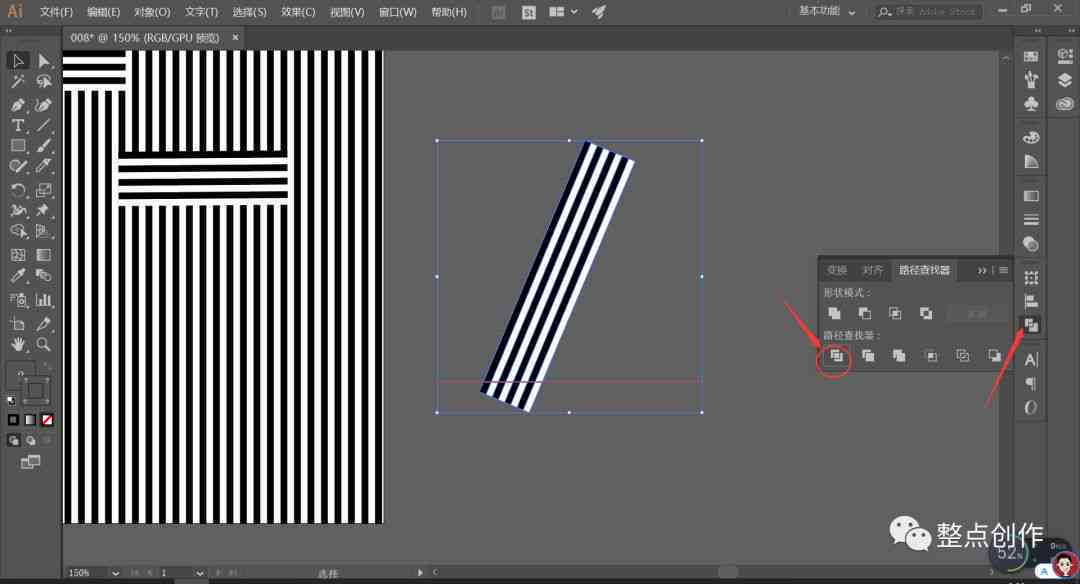Select the Lasso tool
The image size is (1080, 584).
pos(44,82)
